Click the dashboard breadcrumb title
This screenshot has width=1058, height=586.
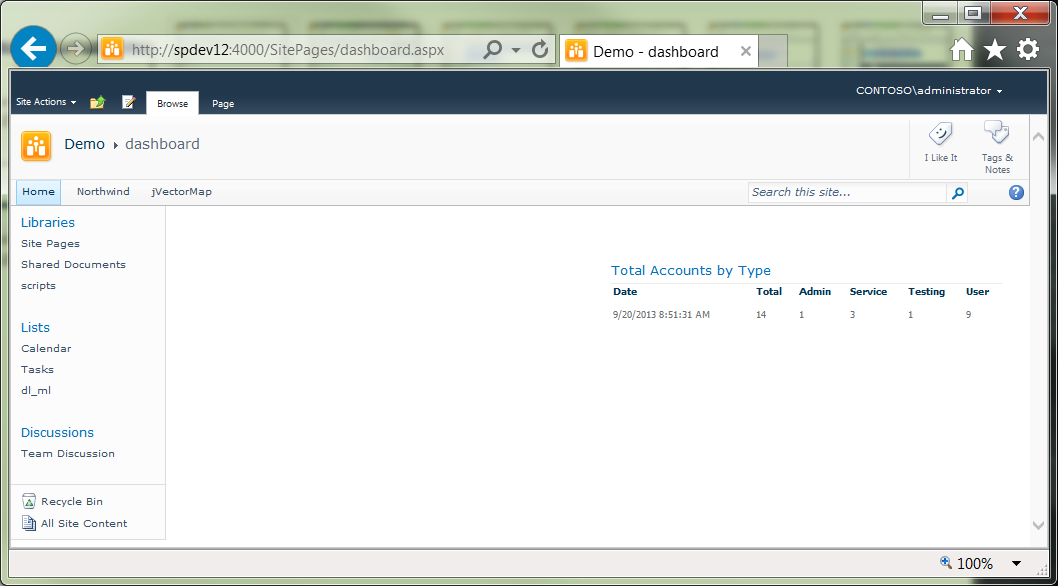pyautogui.click(x=162, y=144)
